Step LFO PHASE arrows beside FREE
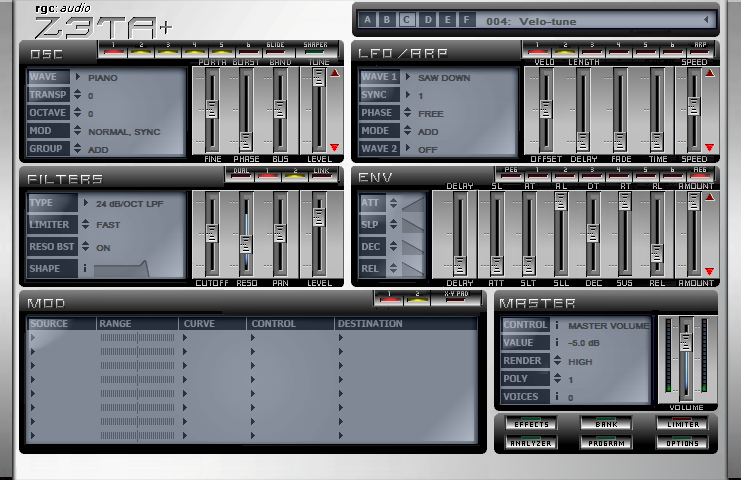Screen dimensions: 741x480 (407, 112)
